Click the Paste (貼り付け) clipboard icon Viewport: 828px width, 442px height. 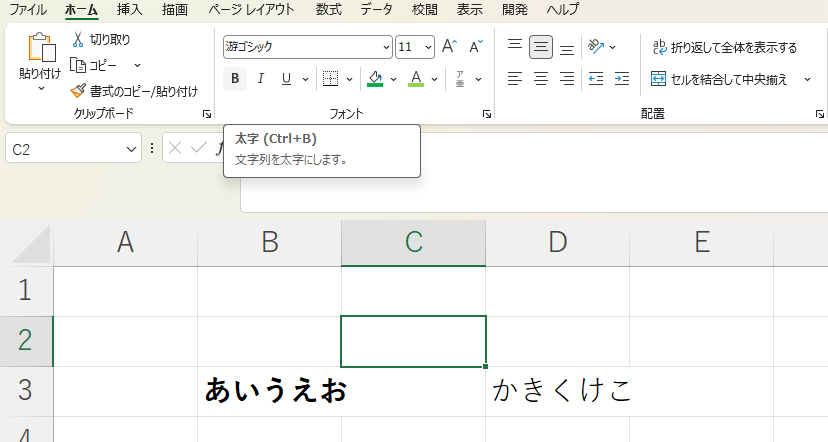pyautogui.click(x=41, y=48)
